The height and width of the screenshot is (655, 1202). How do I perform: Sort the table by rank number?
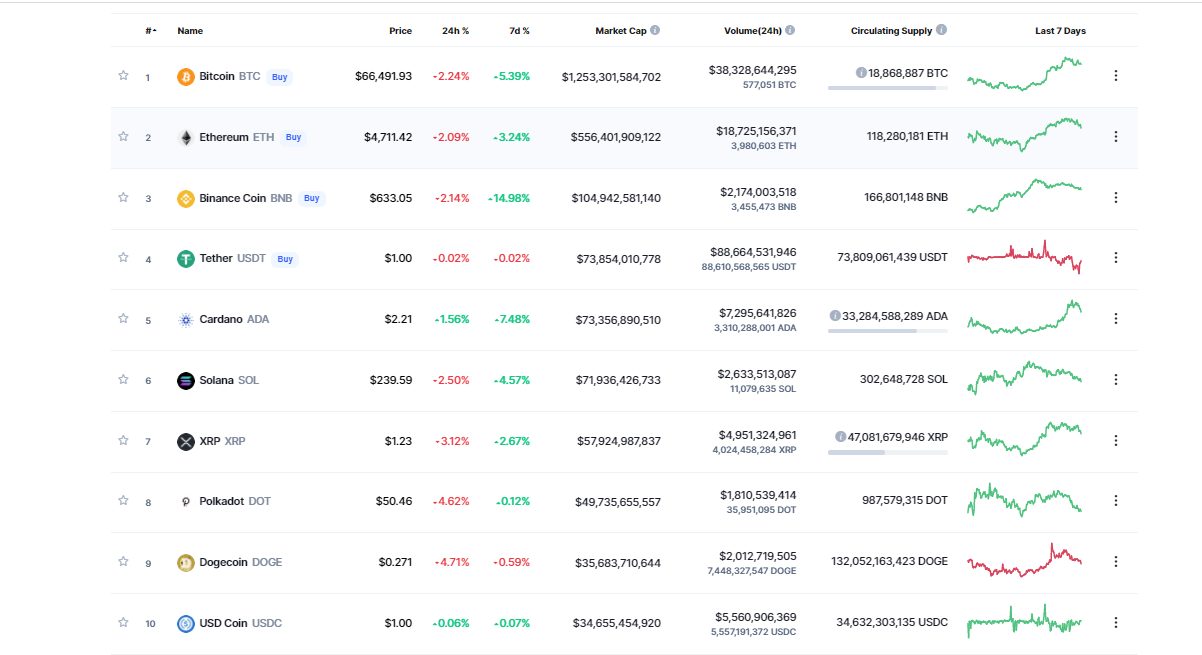coord(150,31)
